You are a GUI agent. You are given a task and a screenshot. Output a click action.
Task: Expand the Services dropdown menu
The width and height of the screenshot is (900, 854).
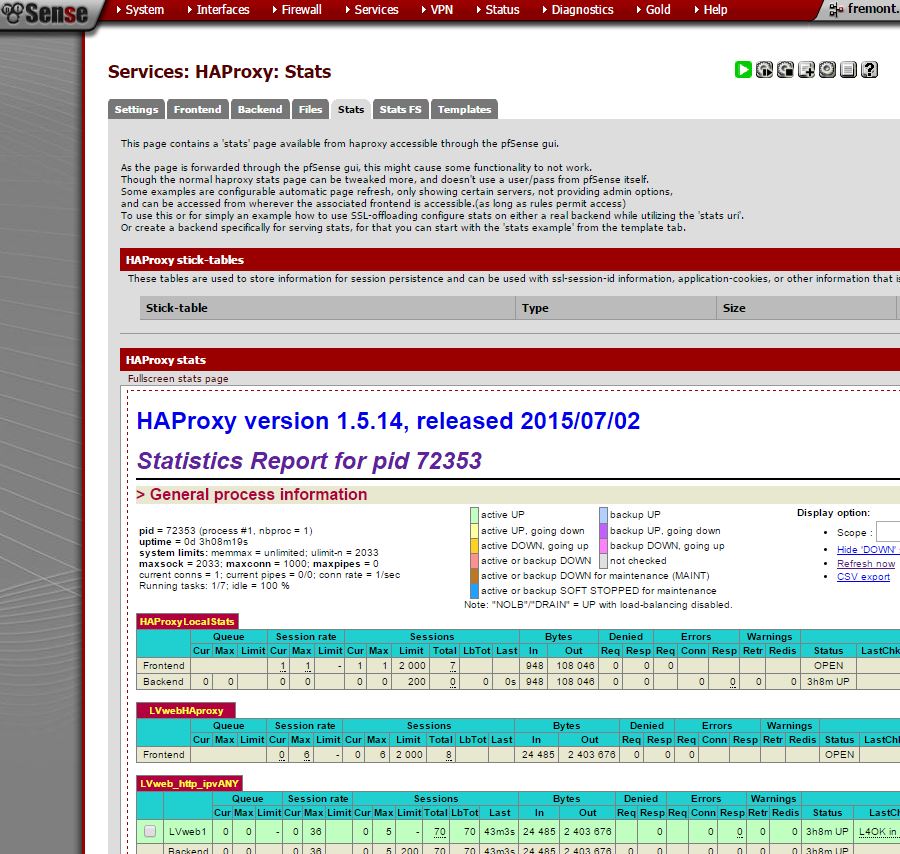tap(376, 10)
